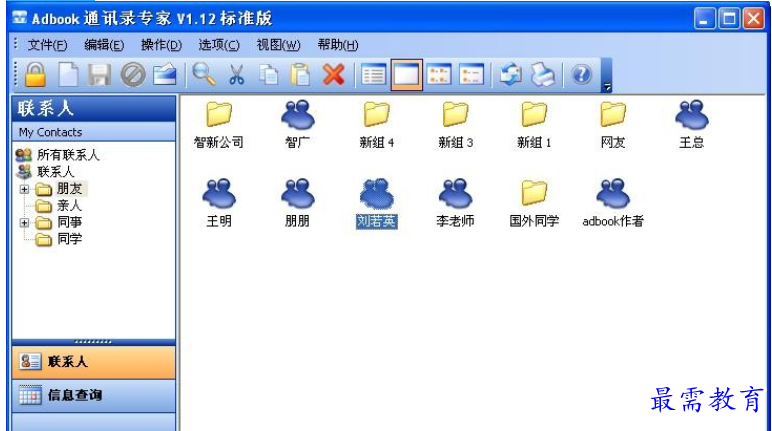
Task: Select the large icon view button
Action: (406, 75)
